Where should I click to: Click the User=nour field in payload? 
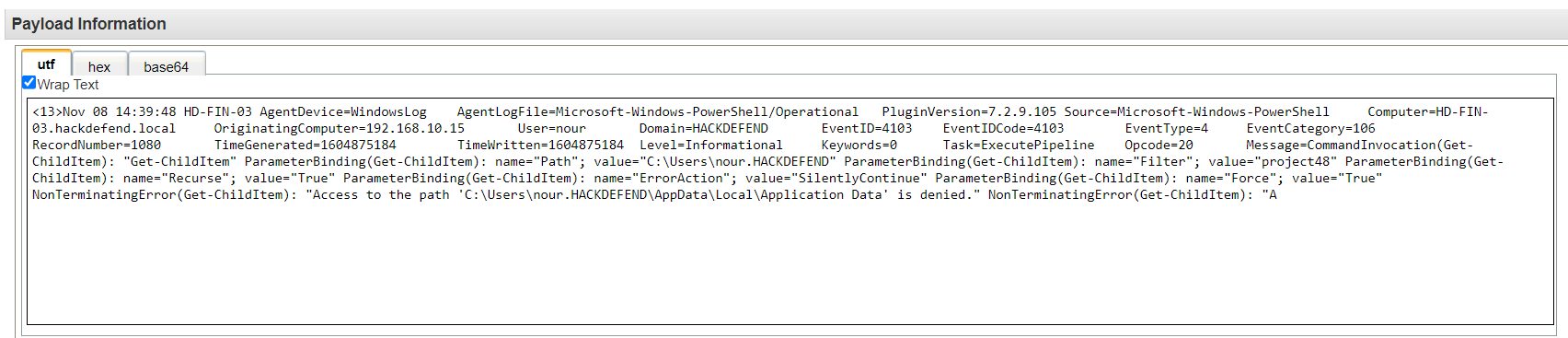pyautogui.click(x=551, y=128)
